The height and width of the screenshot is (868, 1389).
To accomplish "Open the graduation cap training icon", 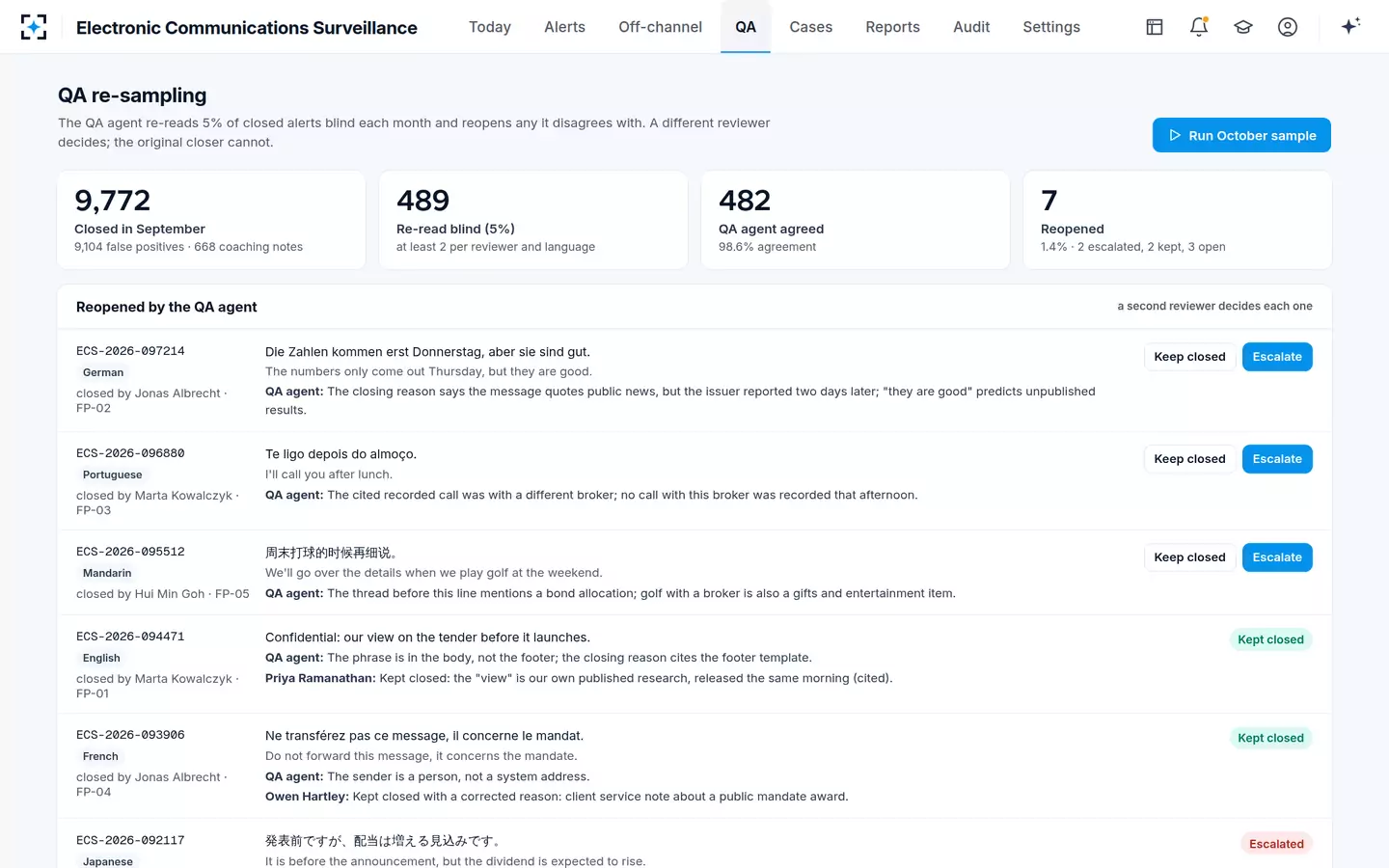I will point(1243,27).
